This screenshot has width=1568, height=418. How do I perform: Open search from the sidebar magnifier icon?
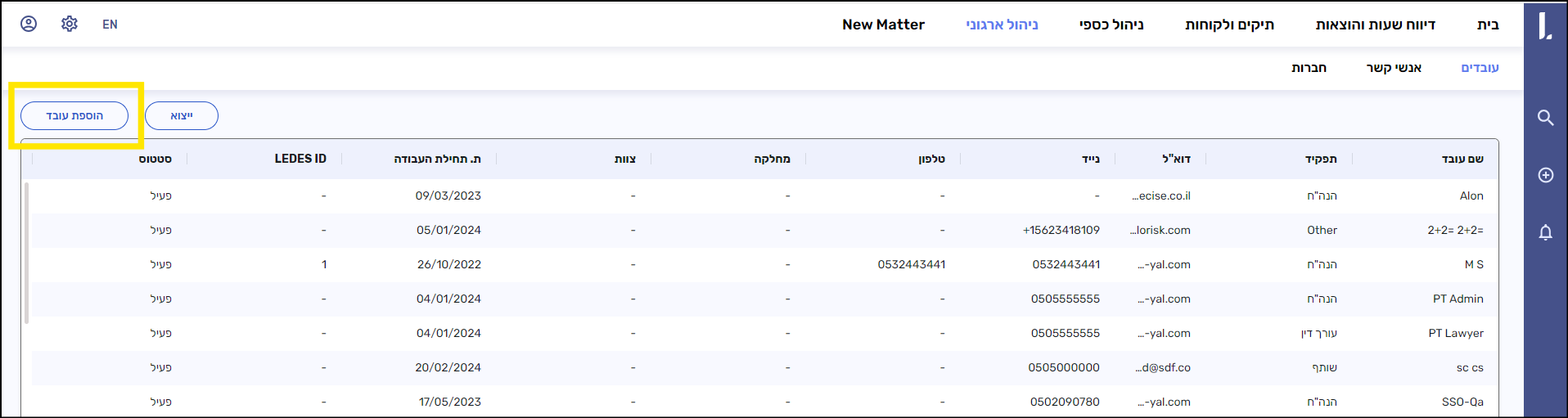tap(1545, 117)
